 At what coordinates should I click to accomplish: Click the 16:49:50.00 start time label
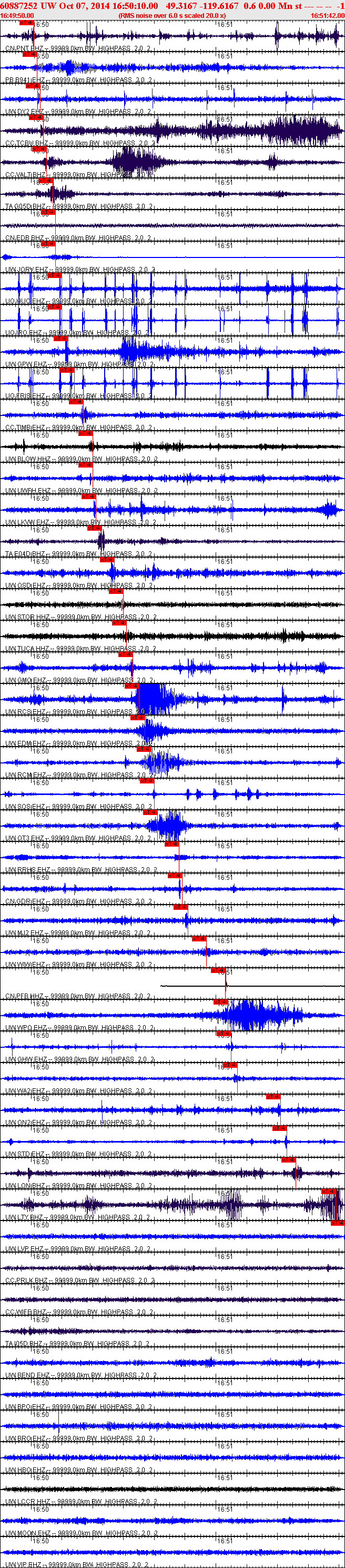tap(17, 16)
